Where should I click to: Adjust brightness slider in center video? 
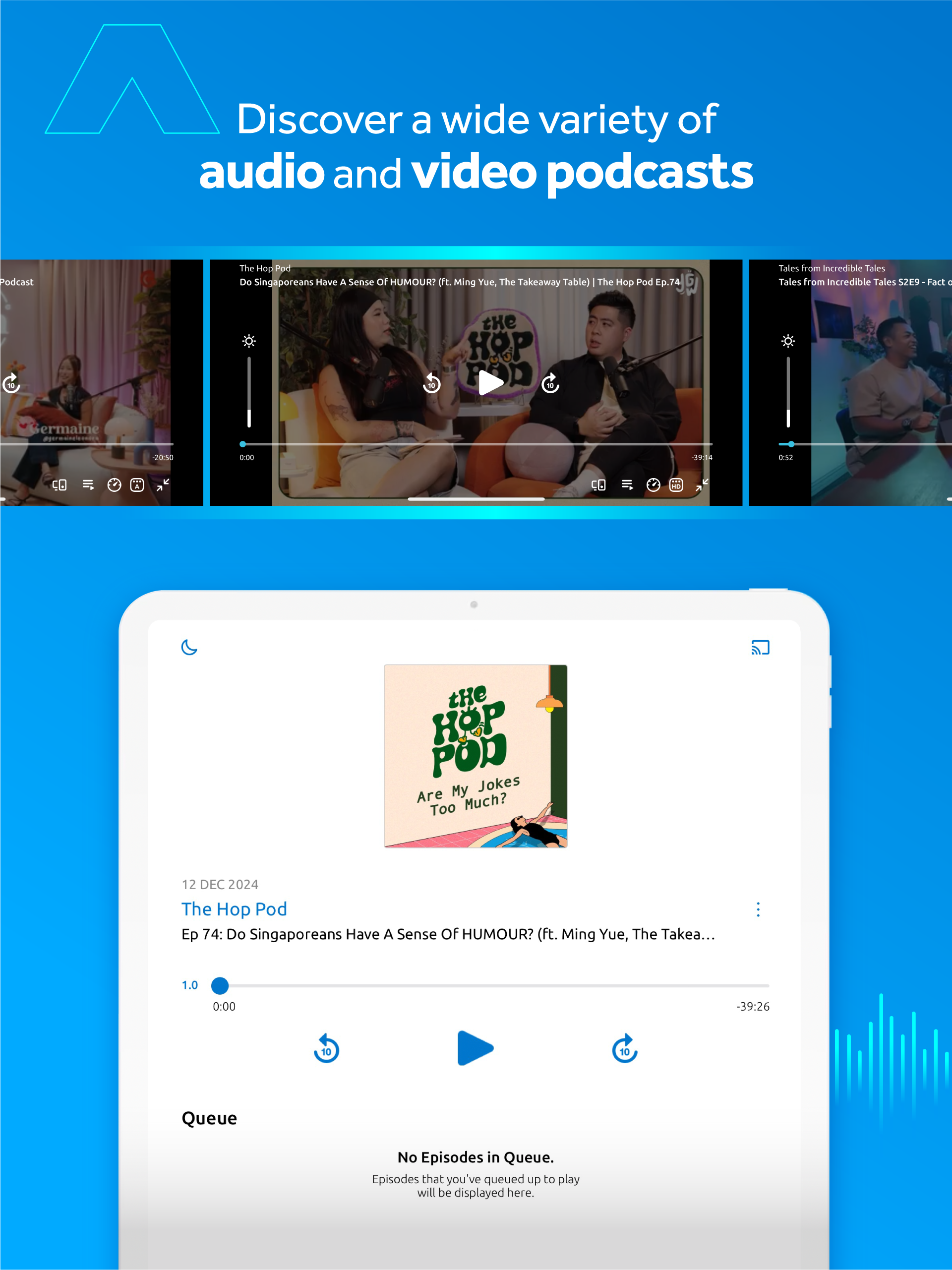[x=249, y=392]
